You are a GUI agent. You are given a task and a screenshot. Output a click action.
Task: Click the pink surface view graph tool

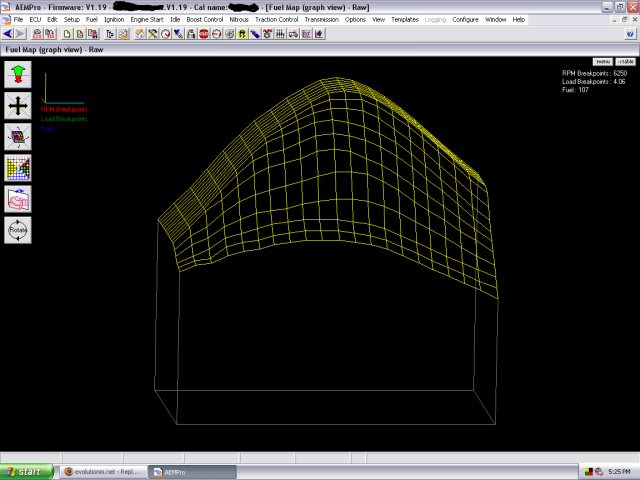18,199
